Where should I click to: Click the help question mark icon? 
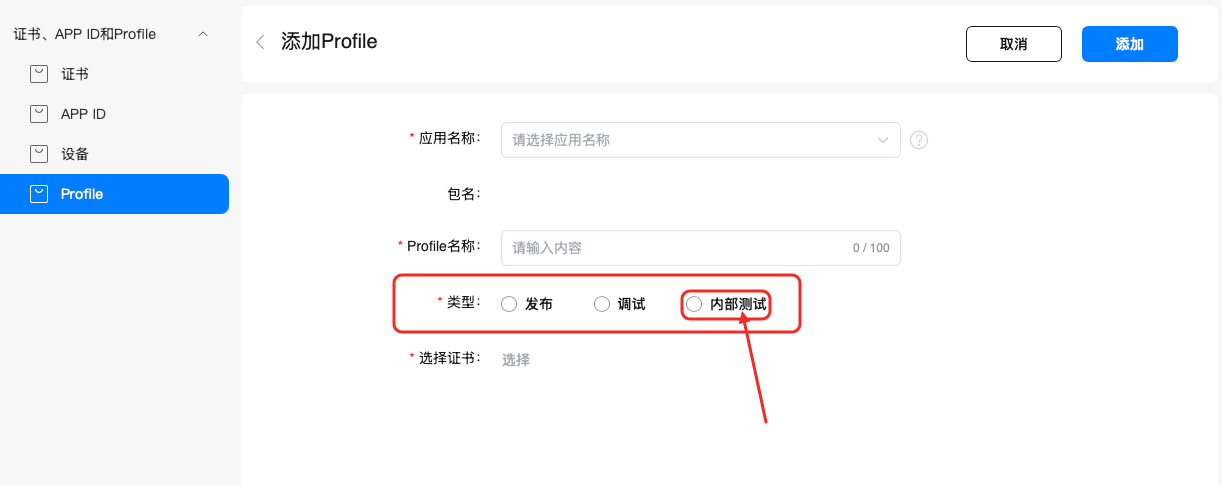[919, 140]
